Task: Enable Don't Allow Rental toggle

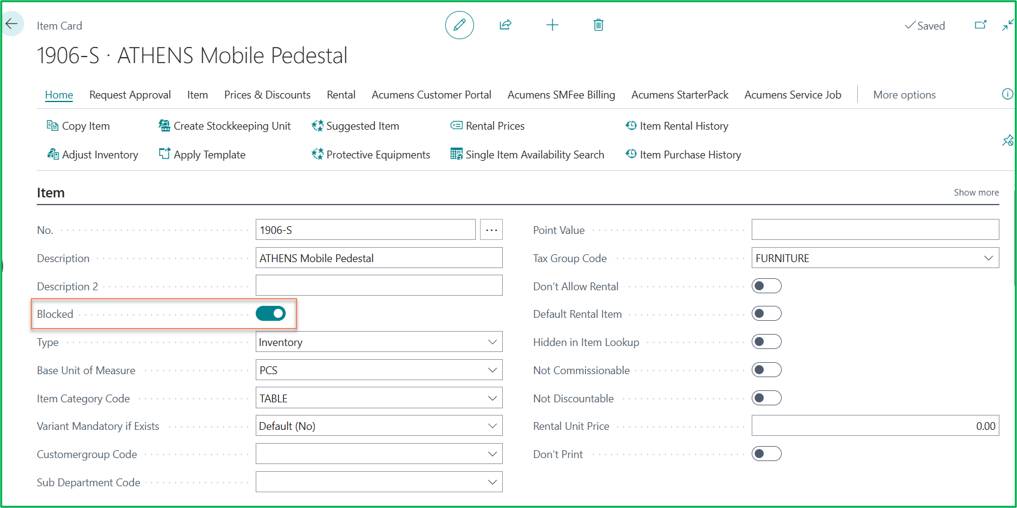Action: coord(766,286)
